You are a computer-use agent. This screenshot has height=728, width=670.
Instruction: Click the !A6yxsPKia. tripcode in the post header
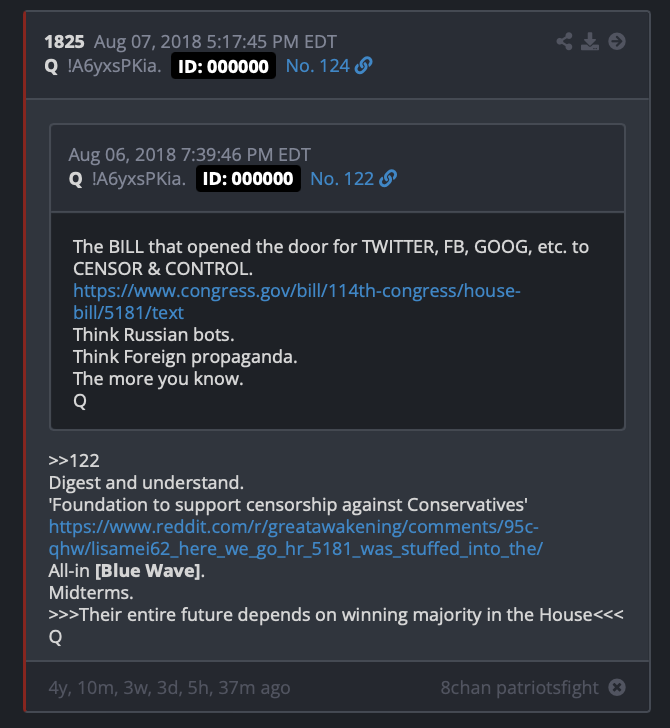pyautogui.click(x=114, y=66)
